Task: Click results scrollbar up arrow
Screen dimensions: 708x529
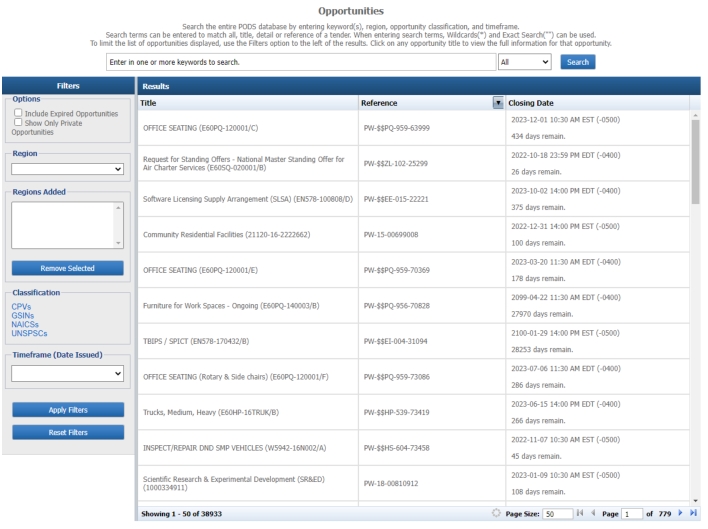Action: (695, 116)
